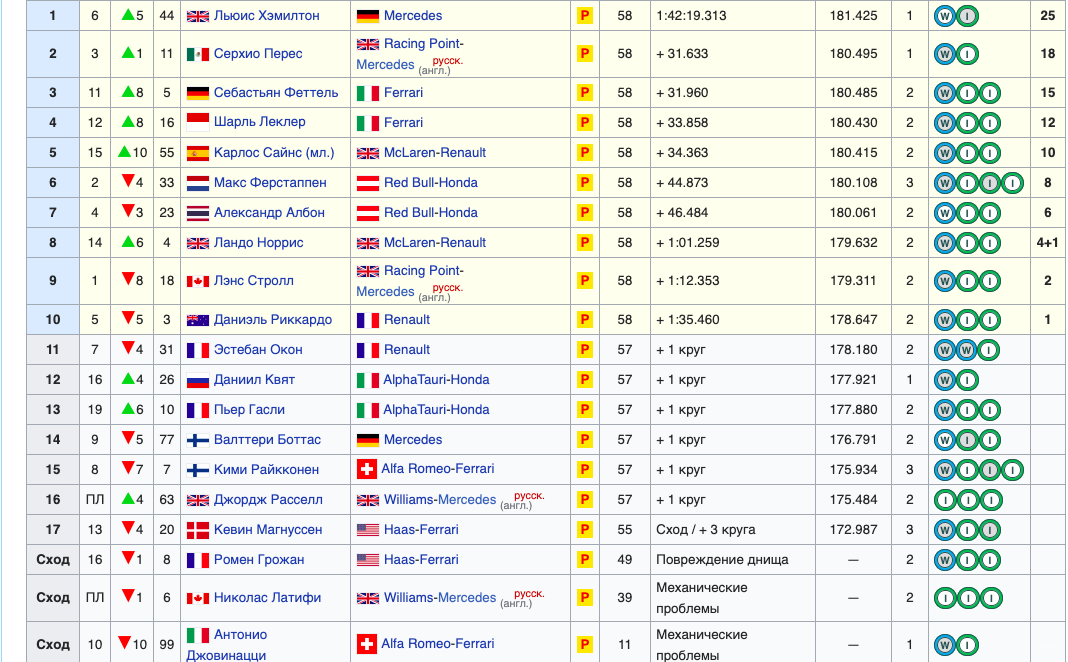Select the text Повреждение днища
The height and width of the screenshot is (662, 1068).
[722, 559]
